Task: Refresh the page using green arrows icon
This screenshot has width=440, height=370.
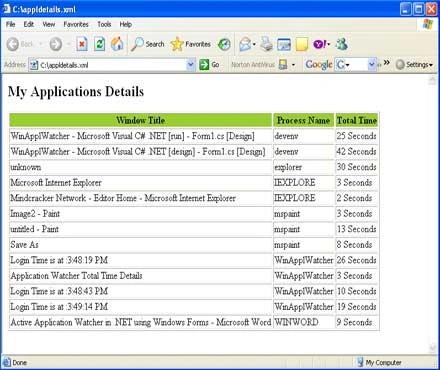Action: (99, 44)
